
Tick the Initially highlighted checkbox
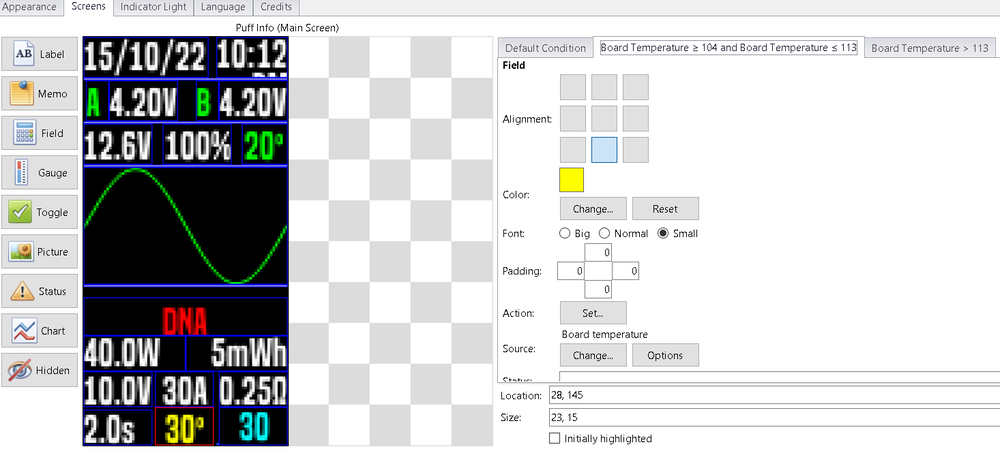coord(554,438)
